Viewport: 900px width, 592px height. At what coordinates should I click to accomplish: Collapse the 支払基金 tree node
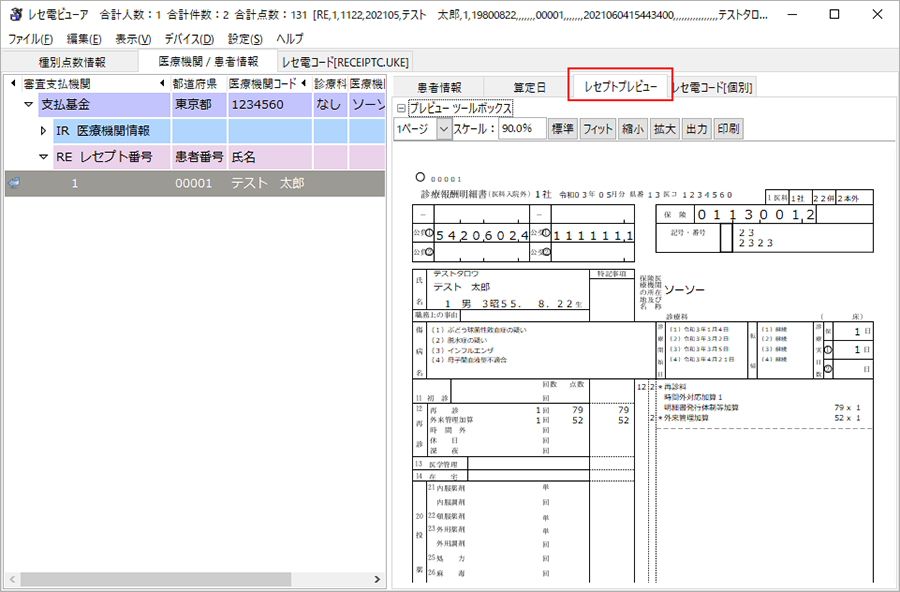point(28,105)
